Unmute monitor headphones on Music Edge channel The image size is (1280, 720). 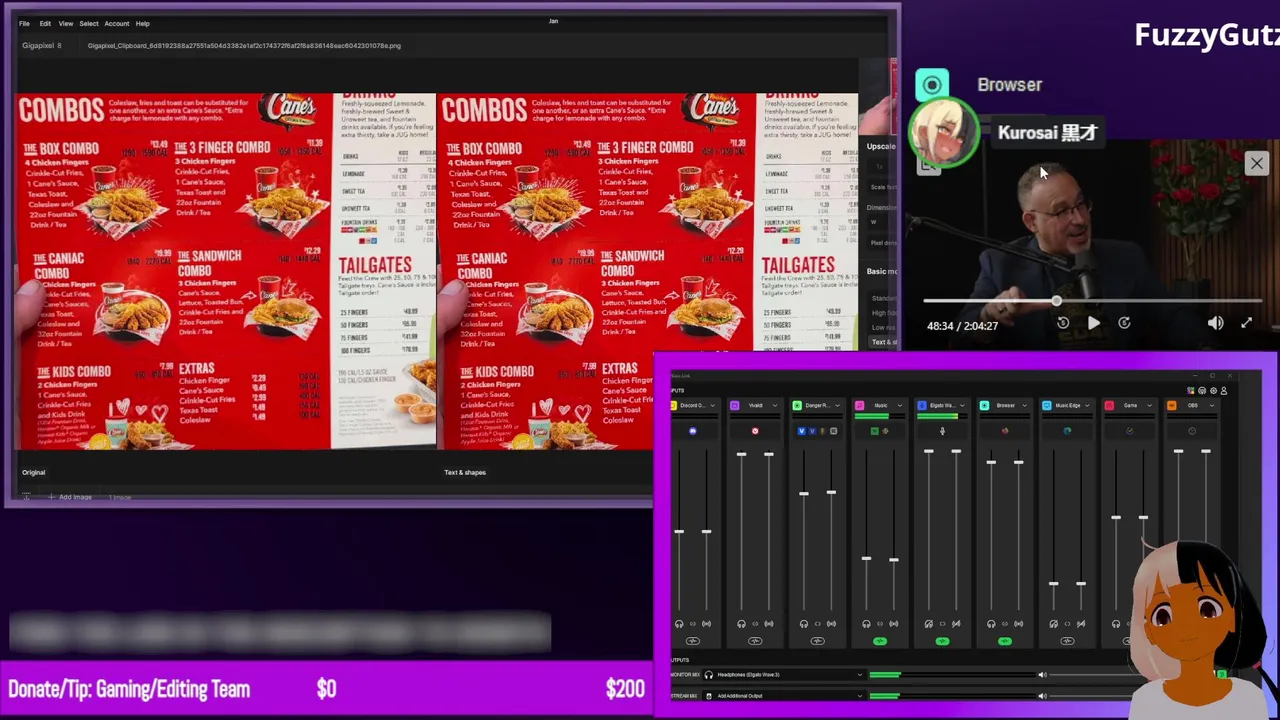click(1053, 624)
